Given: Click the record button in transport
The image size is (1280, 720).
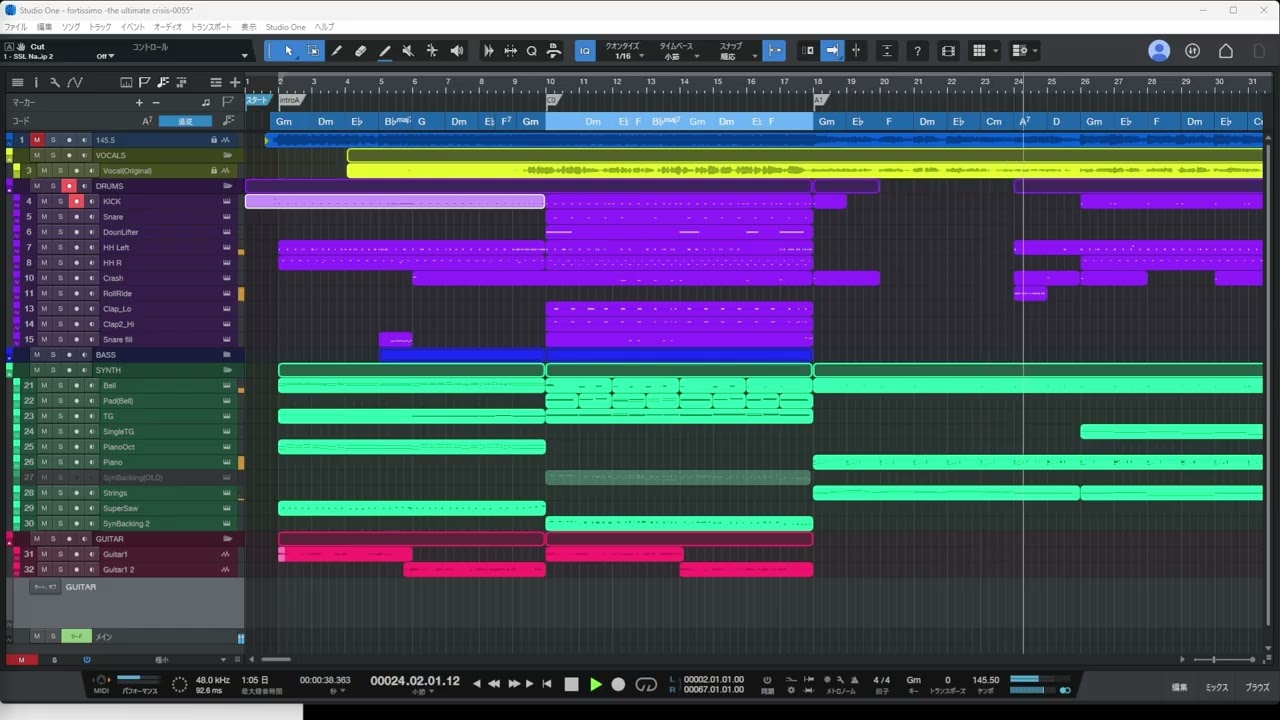Looking at the screenshot, I should [618, 684].
